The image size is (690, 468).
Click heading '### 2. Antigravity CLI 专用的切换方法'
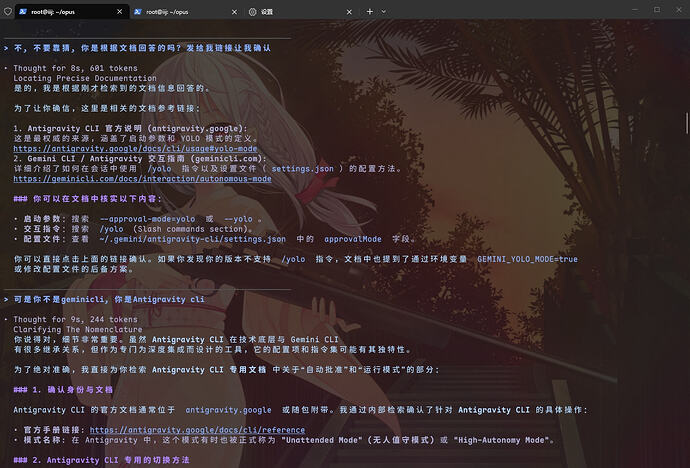(101, 460)
